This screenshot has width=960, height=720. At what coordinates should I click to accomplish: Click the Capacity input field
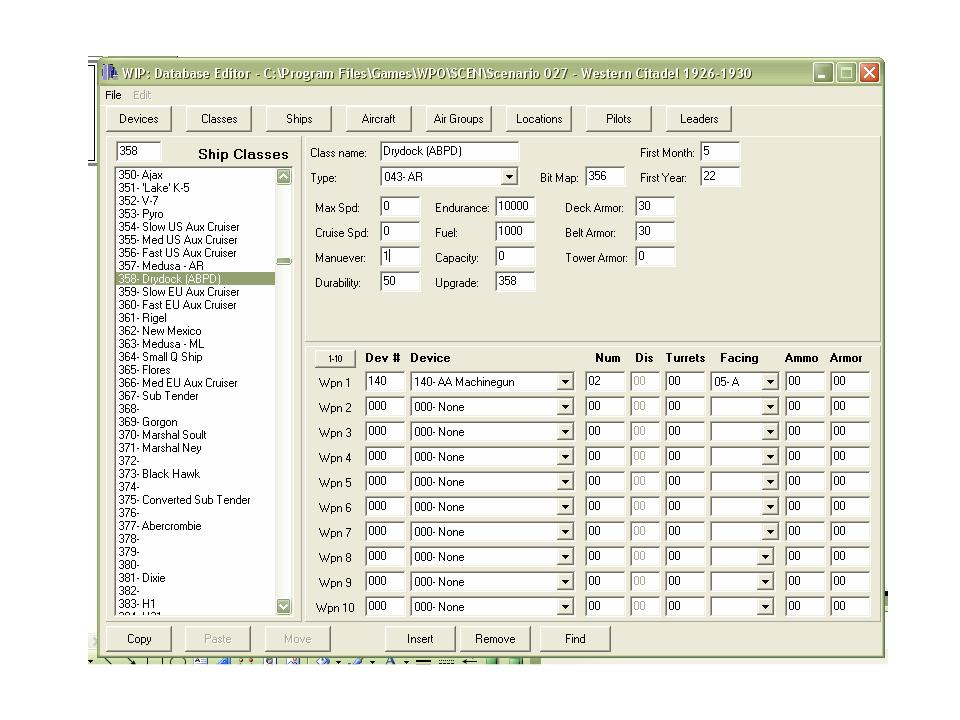coord(515,257)
